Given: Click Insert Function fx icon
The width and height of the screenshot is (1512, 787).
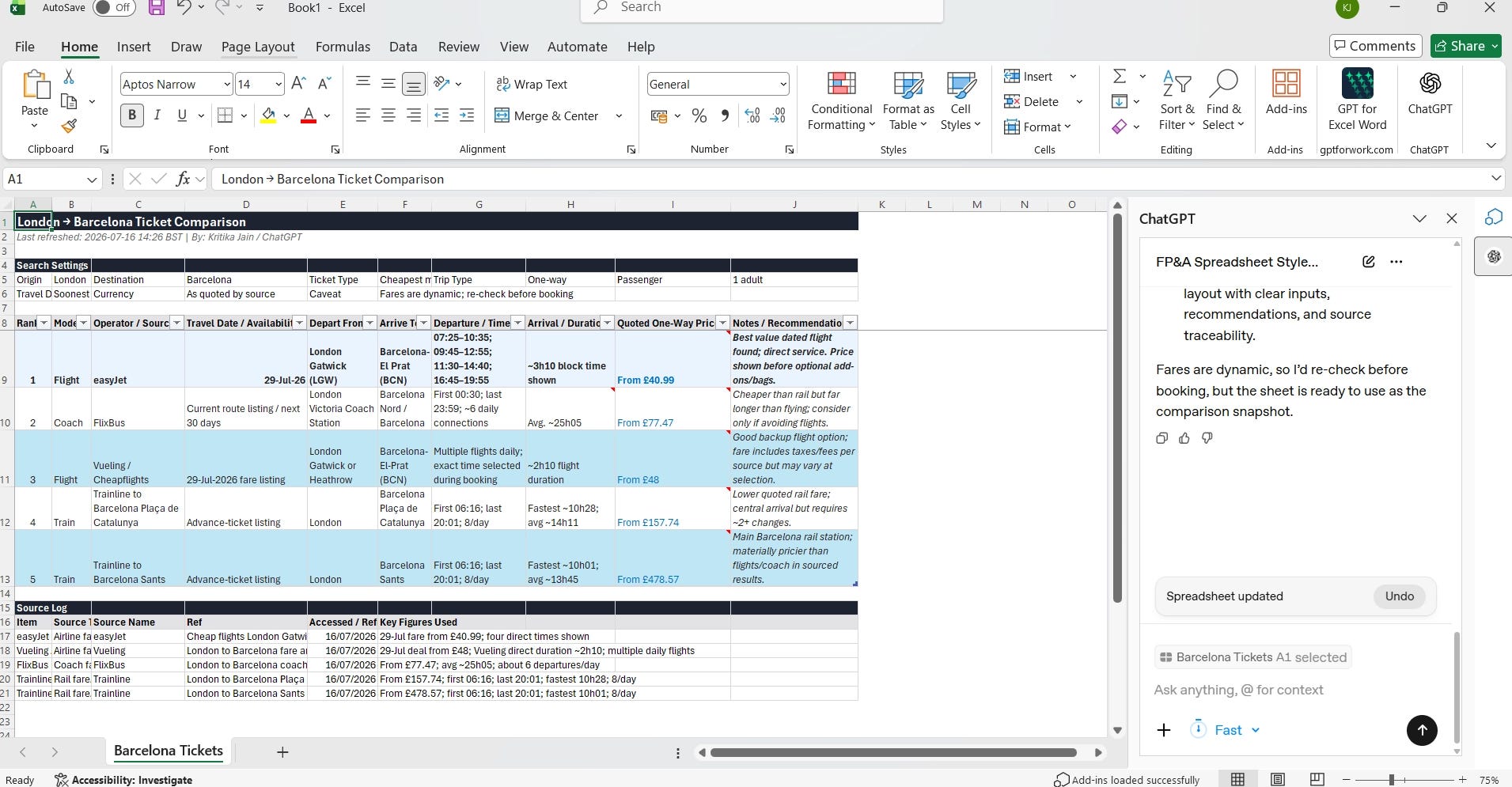Looking at the screenshot, I should point(183,179).
